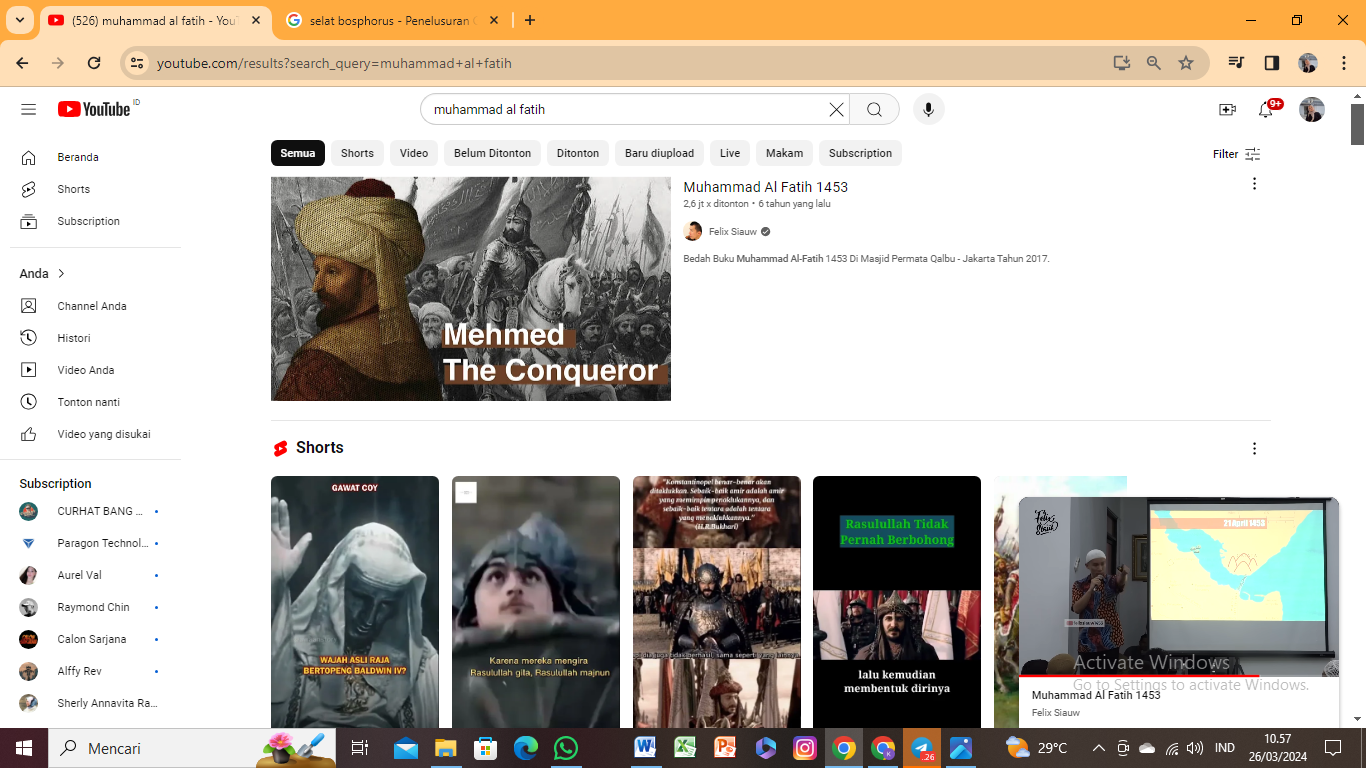Start voice search with the microphone

point(928,110)
